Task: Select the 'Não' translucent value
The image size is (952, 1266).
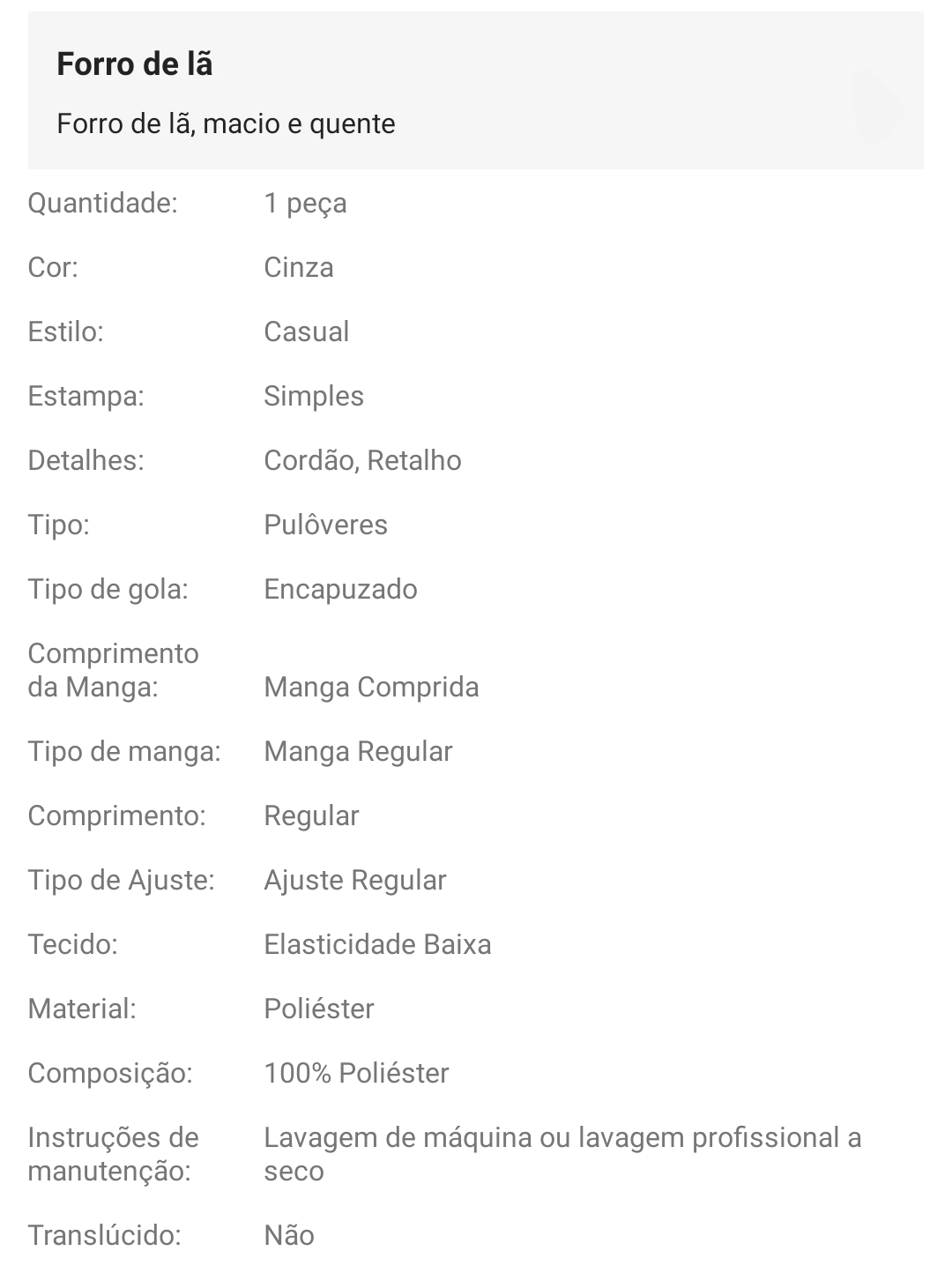Action: point(289,1236)
